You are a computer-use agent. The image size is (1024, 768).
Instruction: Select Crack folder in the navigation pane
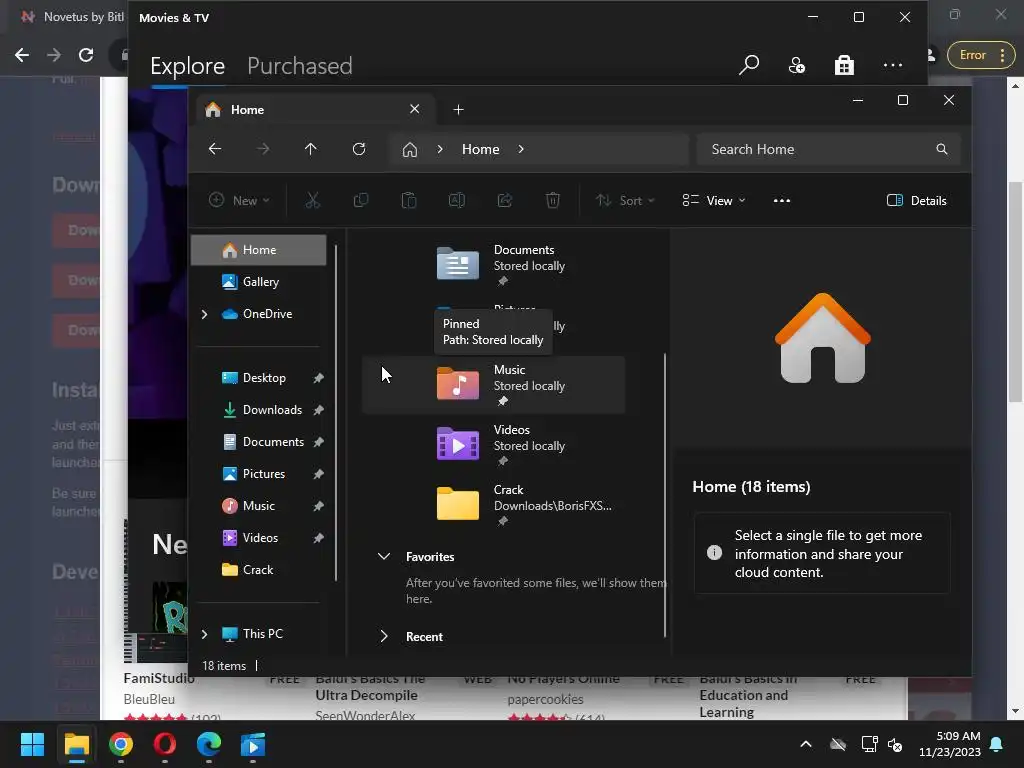259,570
